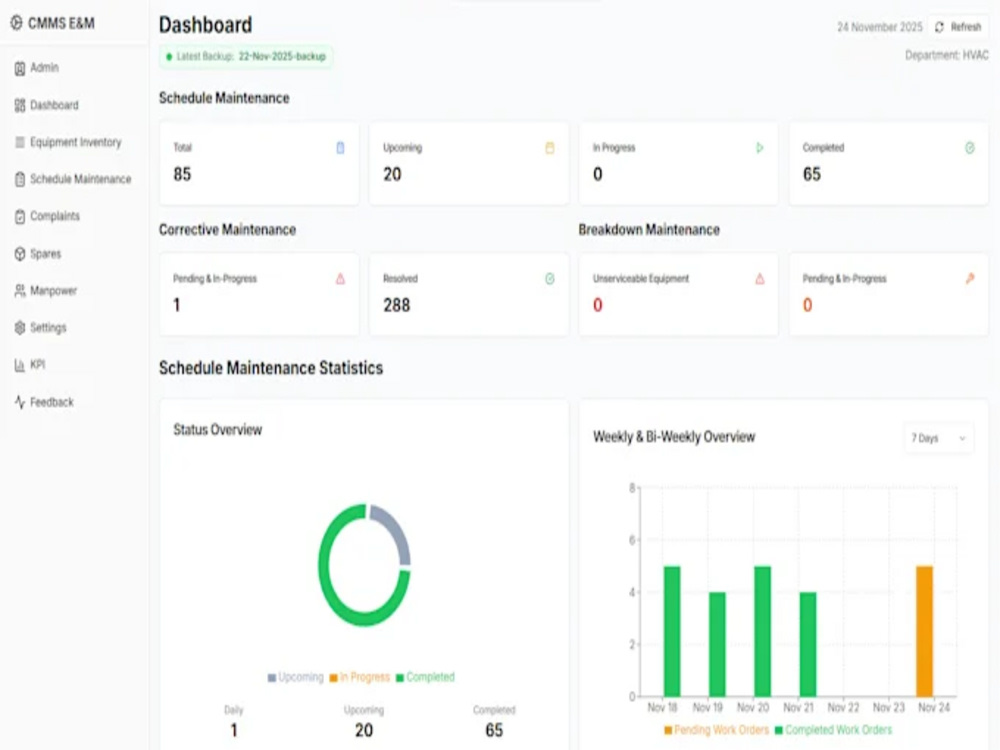Screen dimensions: 1000x750
Task: Click the Feedback pulse icon
Action: [x=20, y=402]
